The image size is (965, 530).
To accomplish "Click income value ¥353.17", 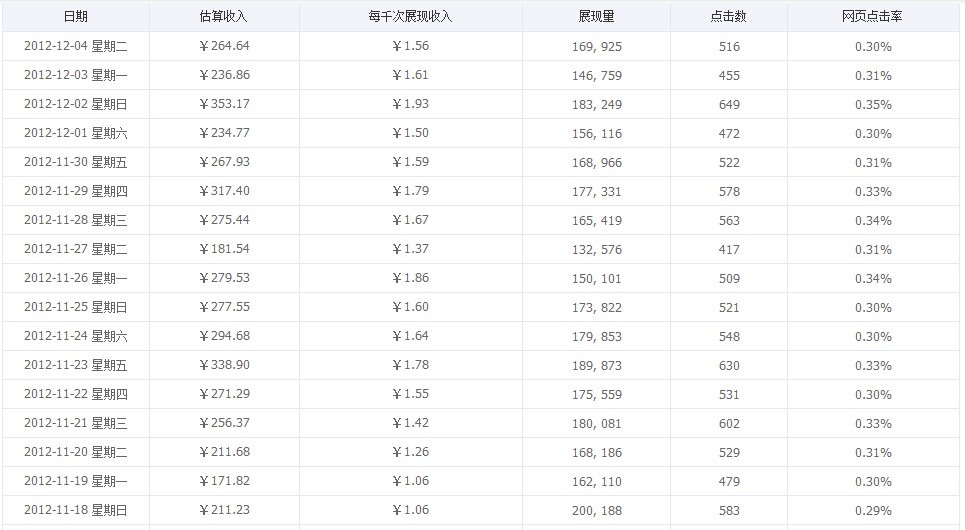I will pos(224,103).
